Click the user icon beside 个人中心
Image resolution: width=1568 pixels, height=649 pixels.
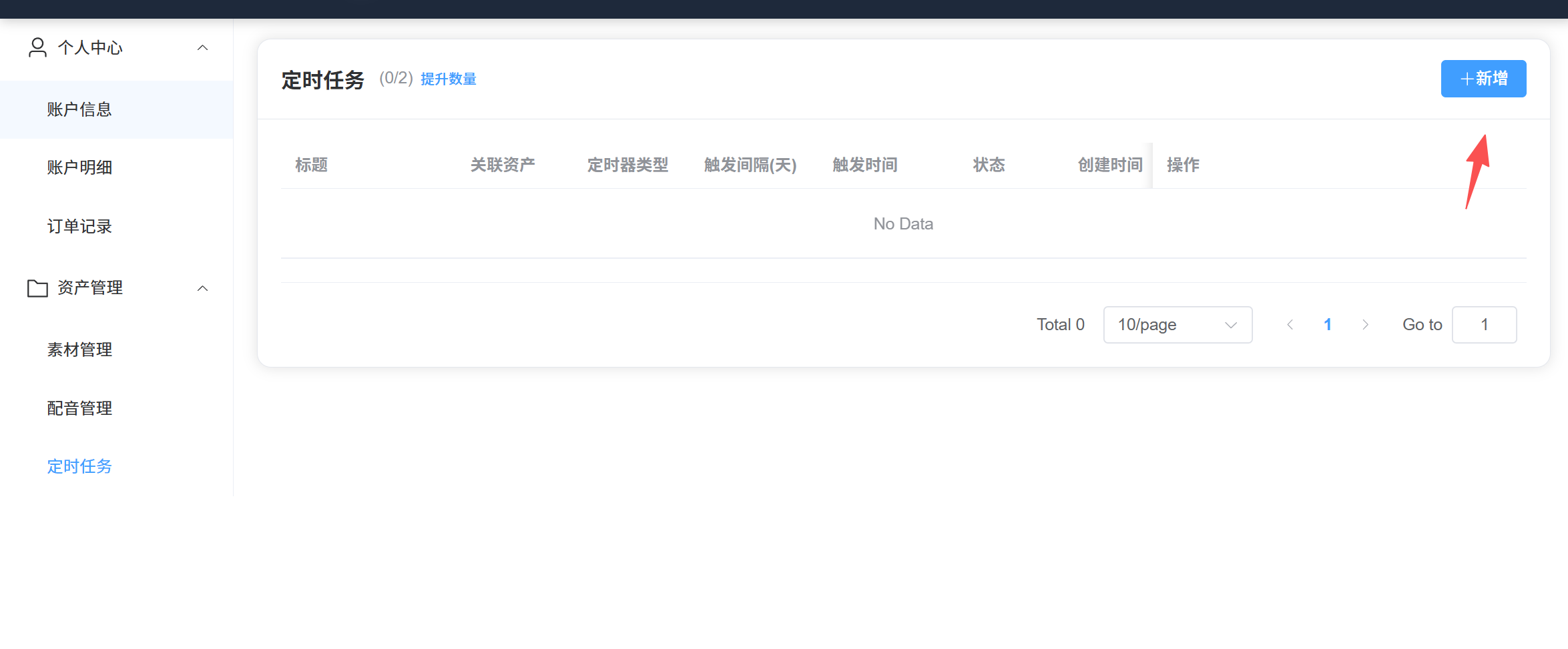[x=37, y=47]
